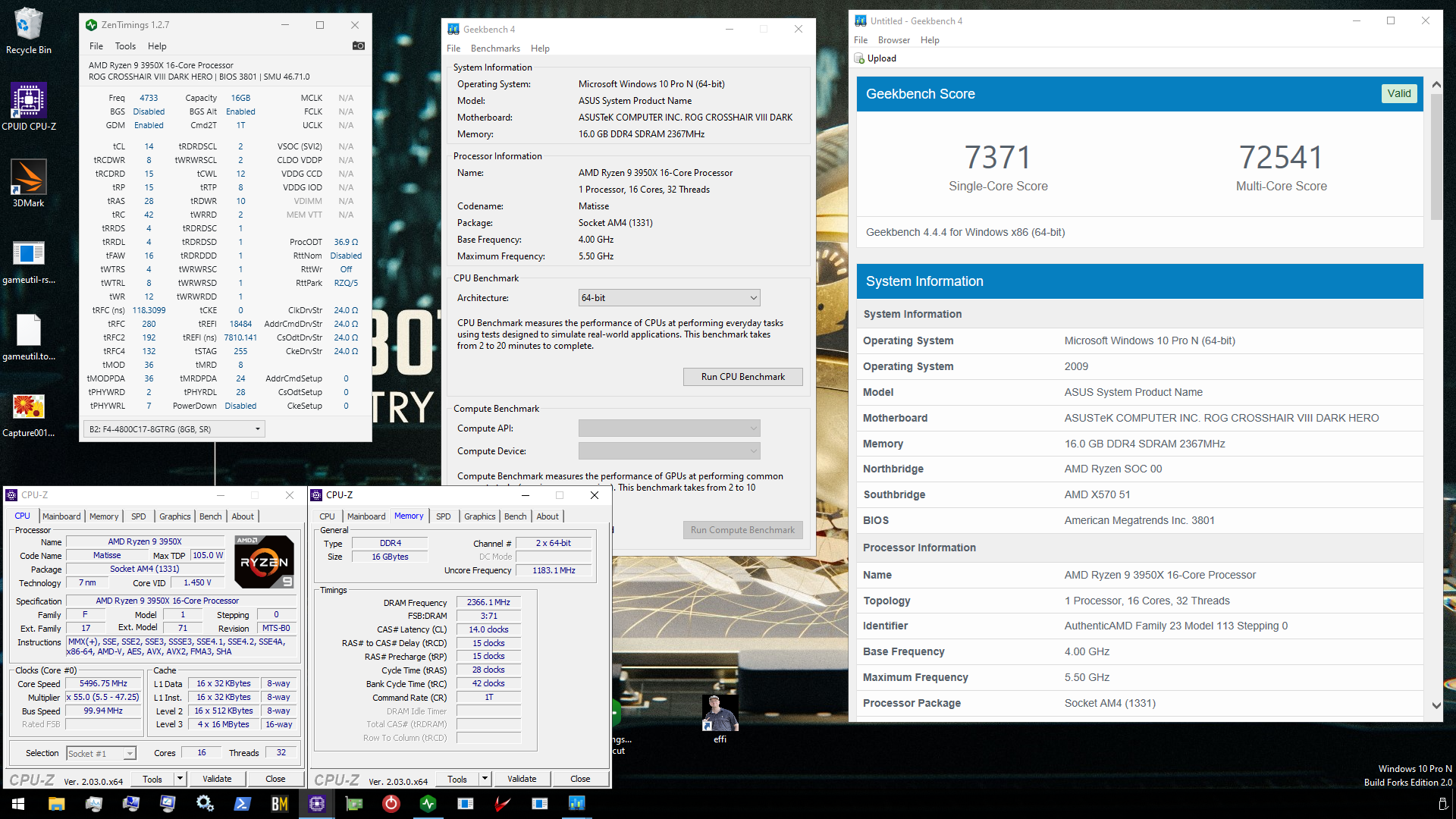Select the Capture001 desktop image icon
This screenshot has height=819, width=1456.
tap(28, 414)
